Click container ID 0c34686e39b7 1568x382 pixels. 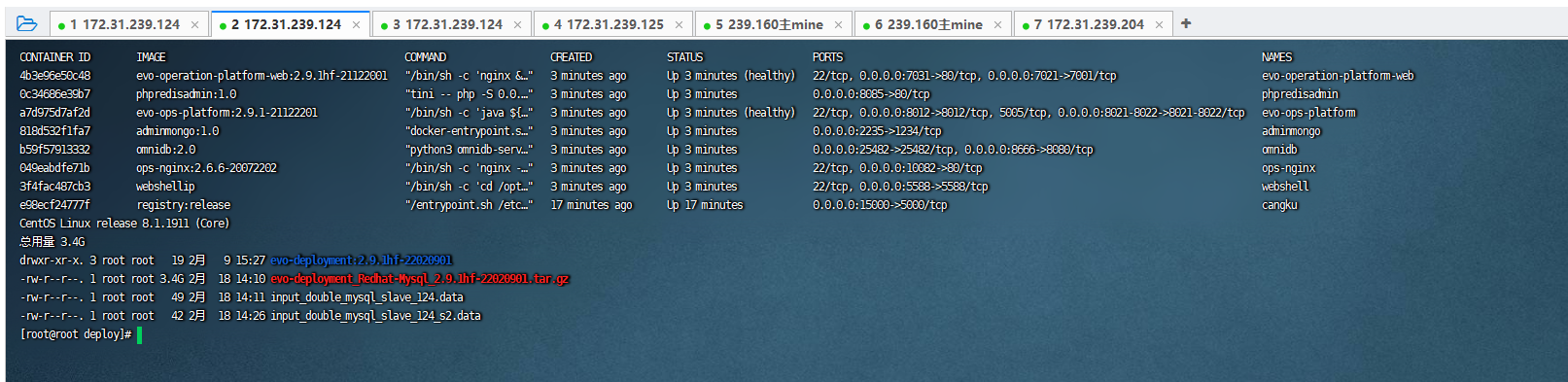coord(55,94)
